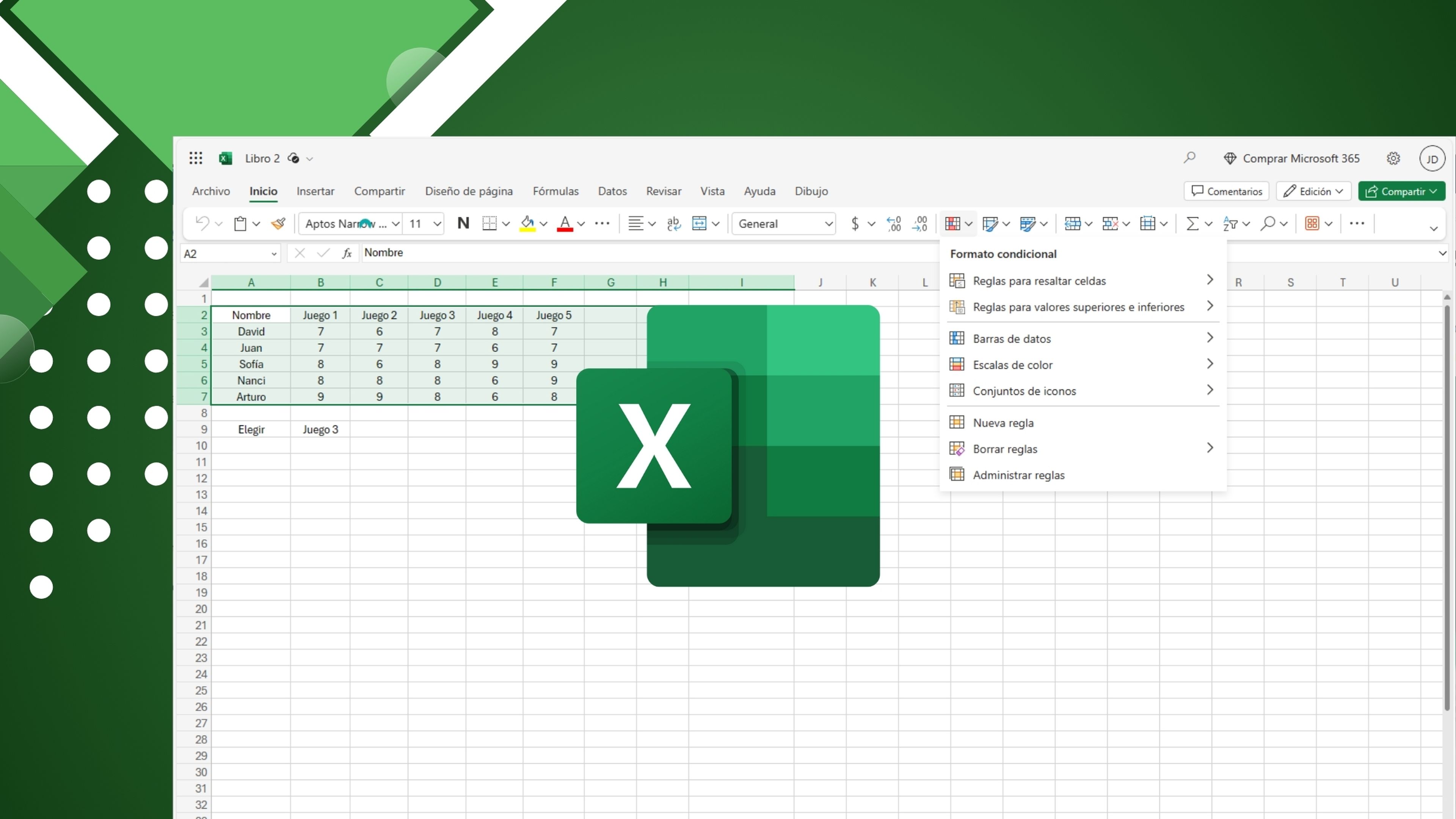Open cell styles icon
Screen dimensions: 1456x819
coord(1028,223)
